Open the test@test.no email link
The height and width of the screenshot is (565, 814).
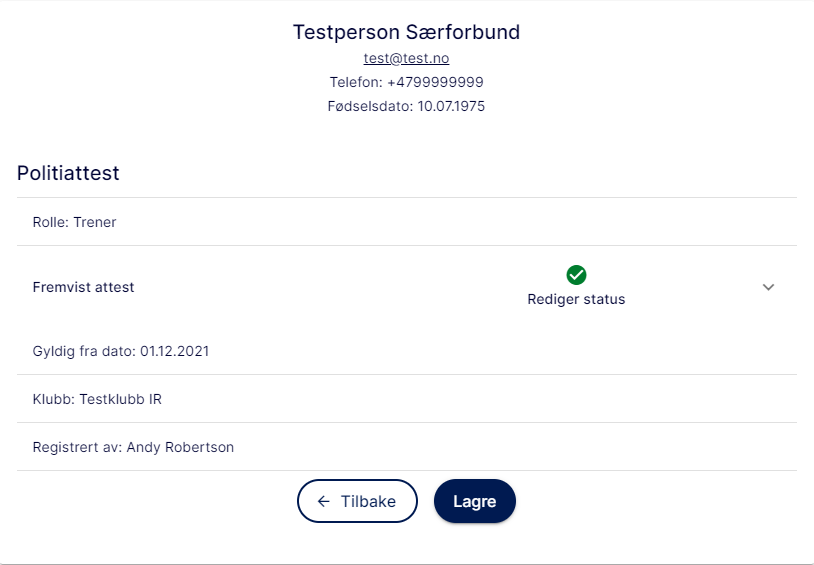coord(406,58)
